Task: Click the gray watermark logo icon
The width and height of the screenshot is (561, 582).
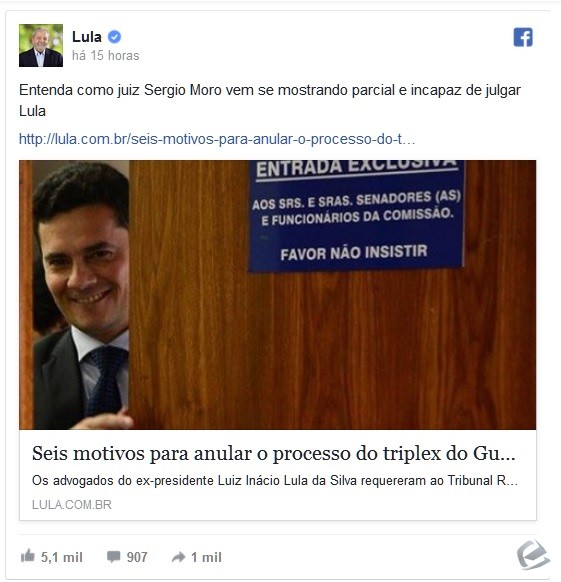Action: [x=533, y=555]
